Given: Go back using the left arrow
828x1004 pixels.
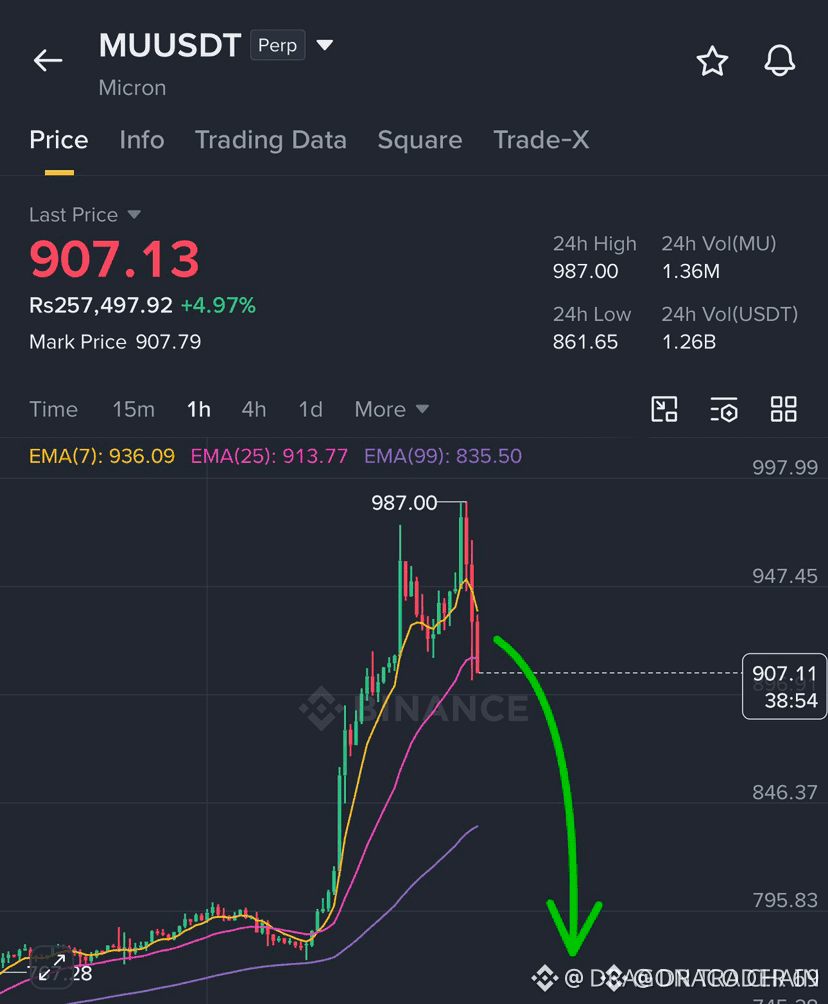Looking at the screenshot, I should pos(48,60).
